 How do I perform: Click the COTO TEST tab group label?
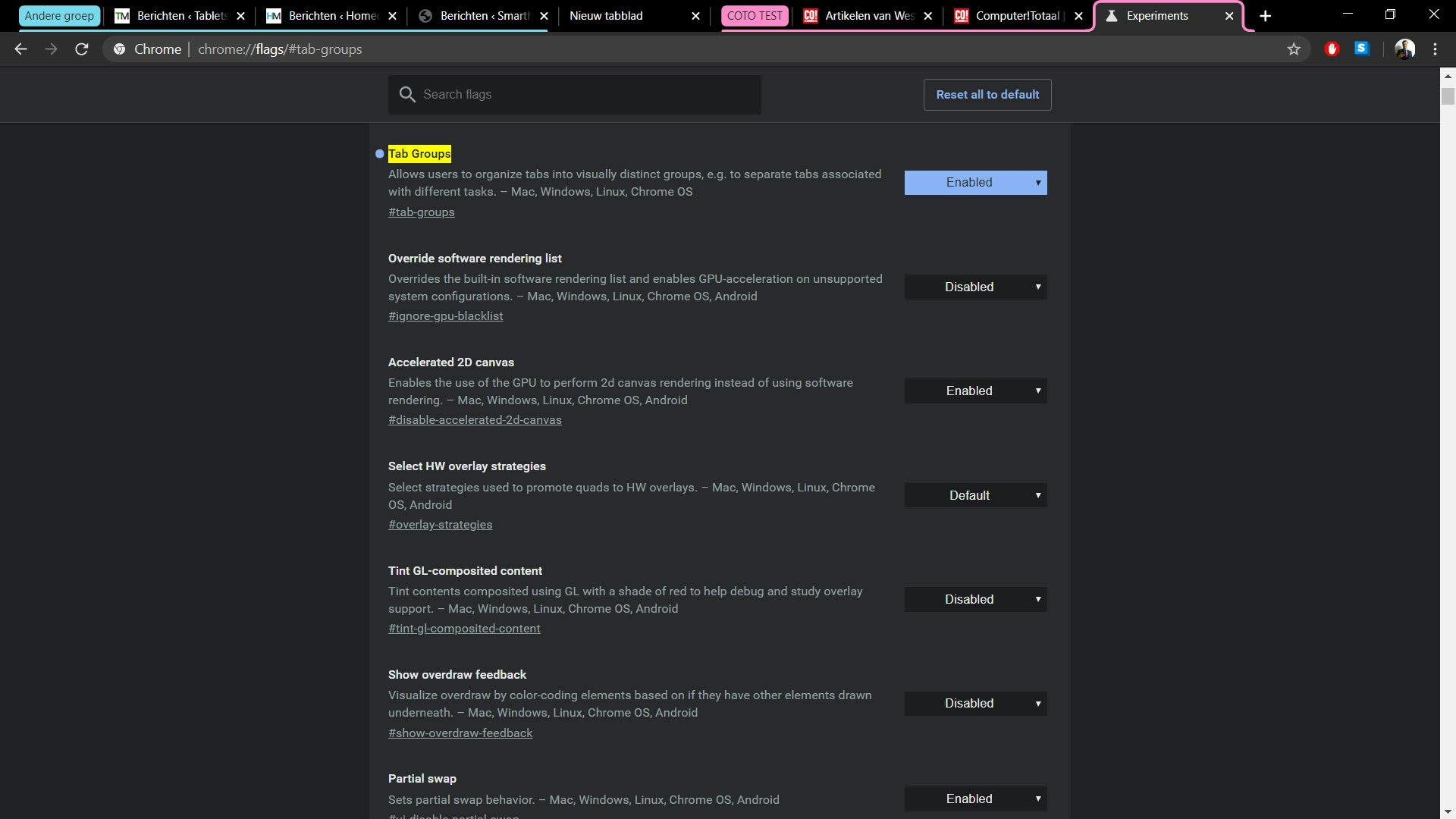755,16
